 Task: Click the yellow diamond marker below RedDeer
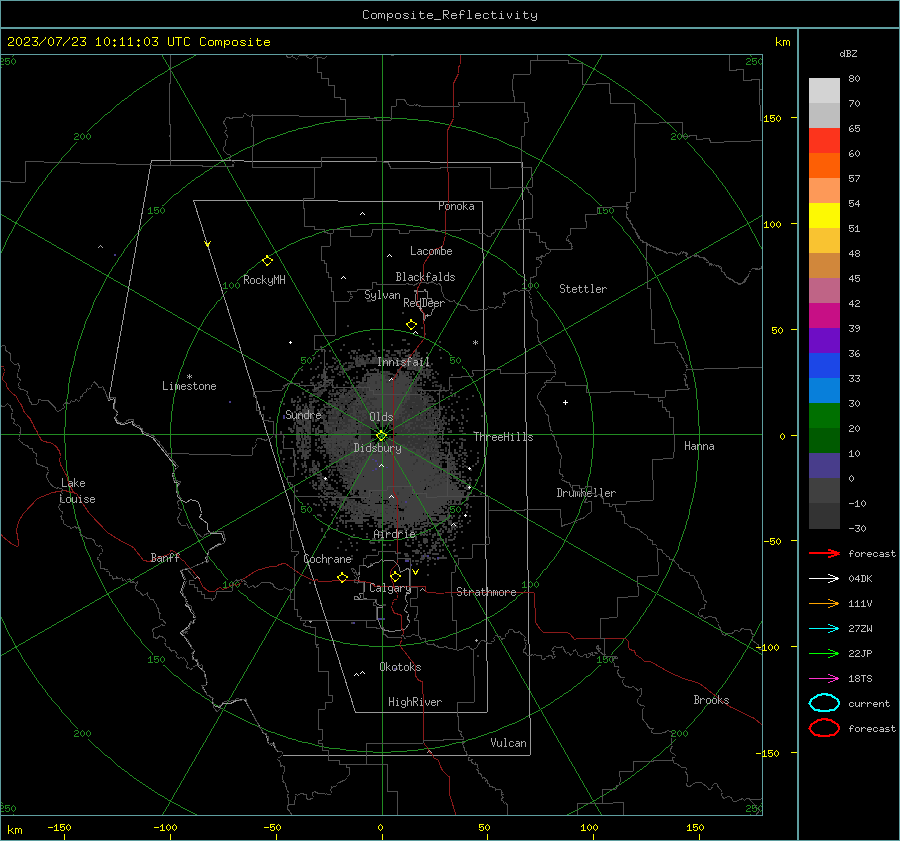coord(412,325)
